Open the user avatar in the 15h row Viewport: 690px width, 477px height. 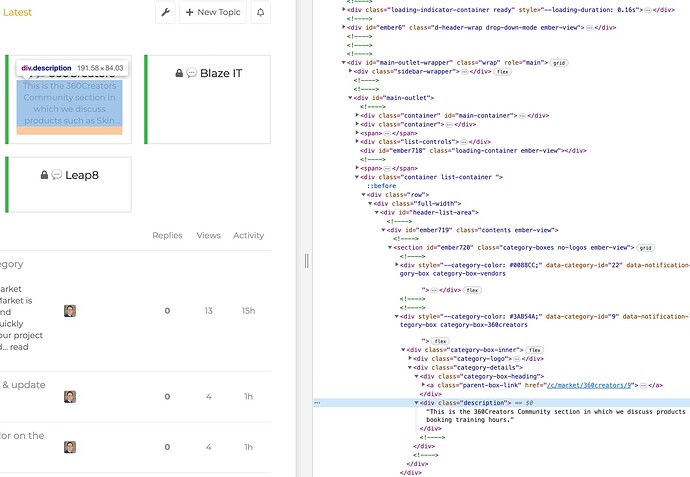pyautogui.click(x=70, y=311)
